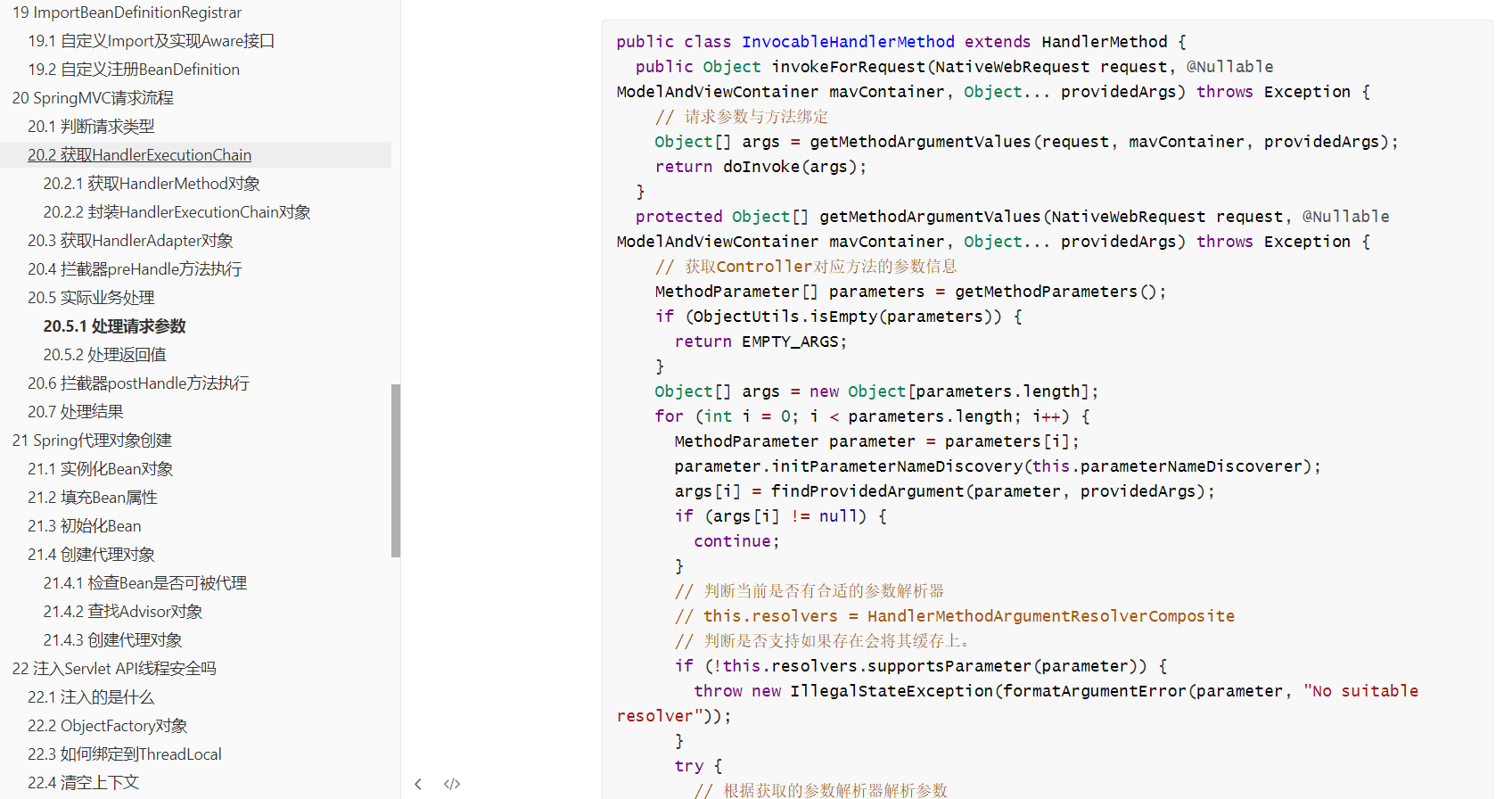Toggle source code mode icon
Viewport: 1512px width, 799px height.
[452, 784]
